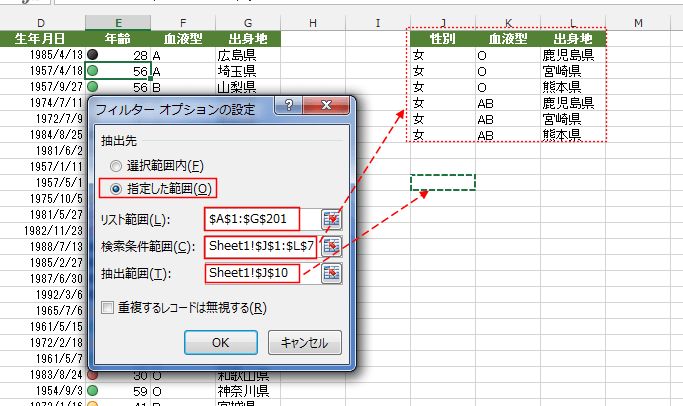
Task: Select the first AB cell in column K
Action: coord(508,103)
